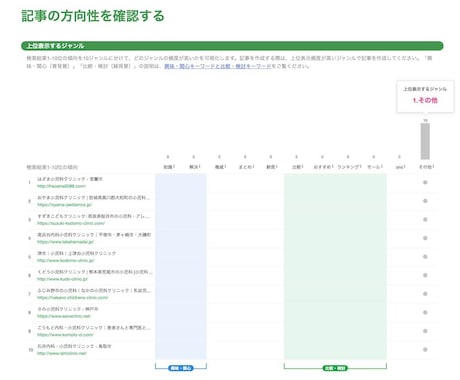The height and width of the screenshot is (380, 460).
Task: Visit URL under 高浜台内科小児科クリニック
Action: (65, 242)
